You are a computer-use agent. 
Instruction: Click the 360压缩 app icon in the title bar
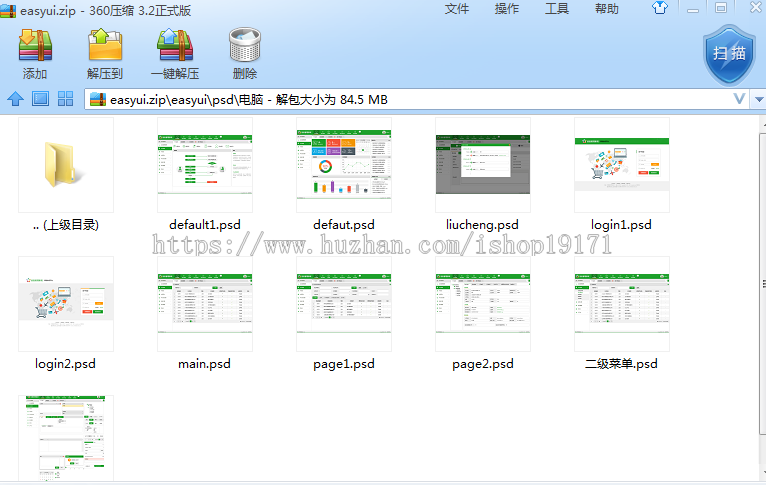coord(8,10)
